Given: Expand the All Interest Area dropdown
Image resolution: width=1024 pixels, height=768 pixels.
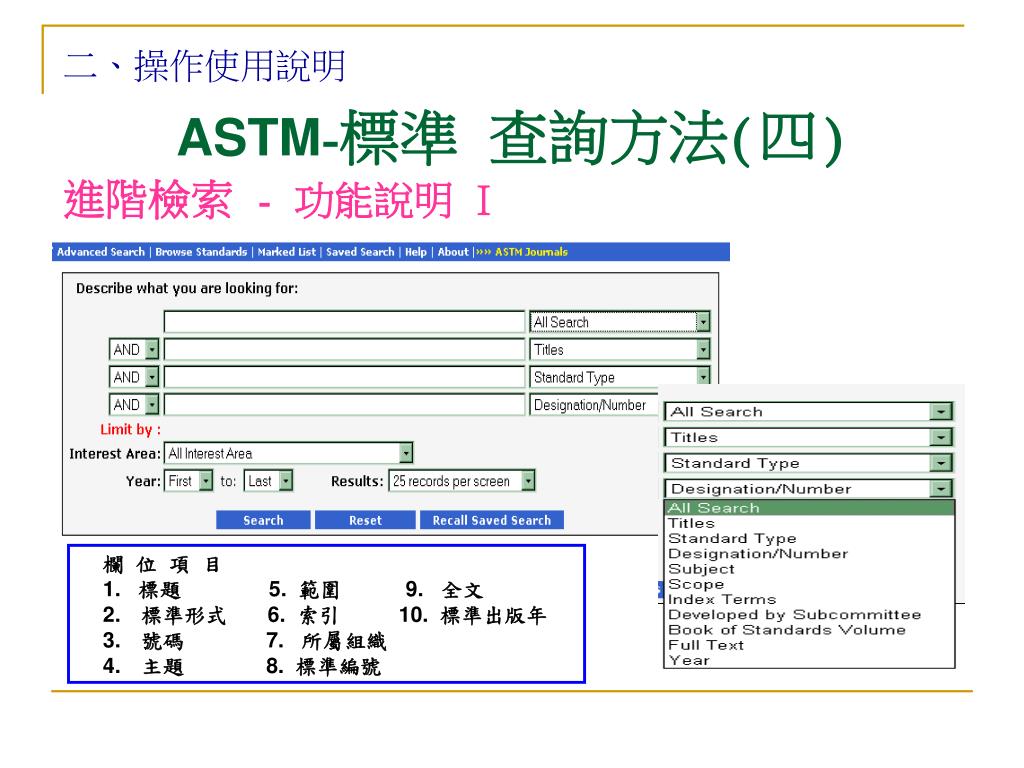Looking at the screenshot, I should pyautogui.click(x=288, y=453).
